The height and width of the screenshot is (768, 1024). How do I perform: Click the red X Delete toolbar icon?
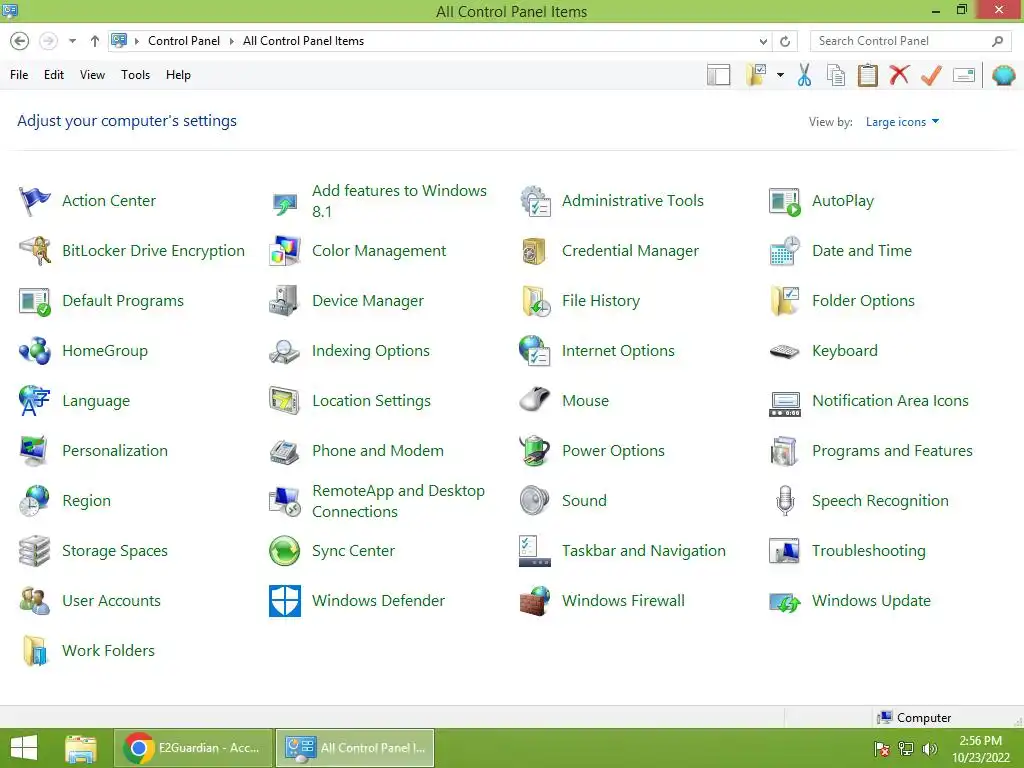[899, 75]
